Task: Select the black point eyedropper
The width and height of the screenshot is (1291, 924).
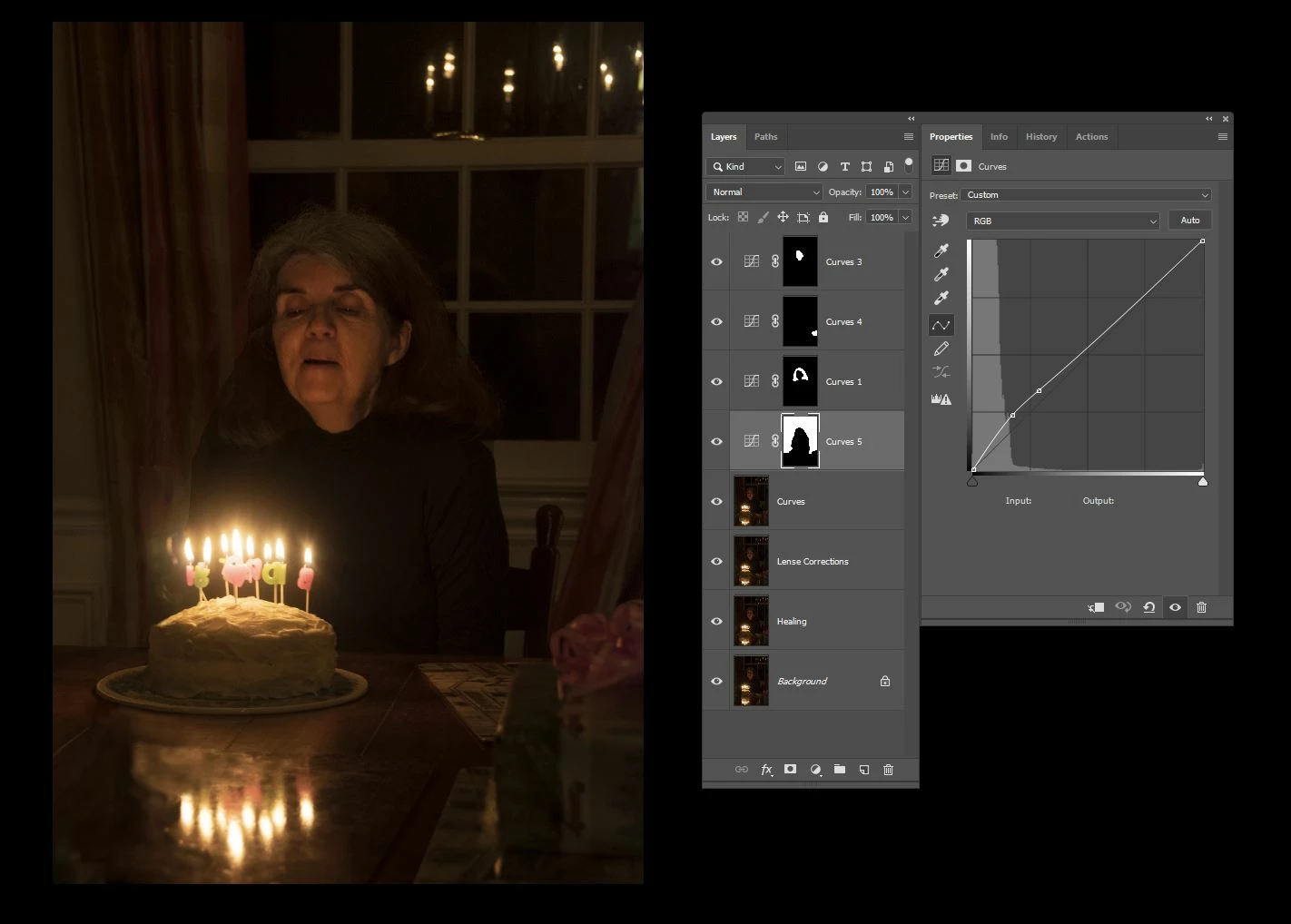Action: [941, 250]
